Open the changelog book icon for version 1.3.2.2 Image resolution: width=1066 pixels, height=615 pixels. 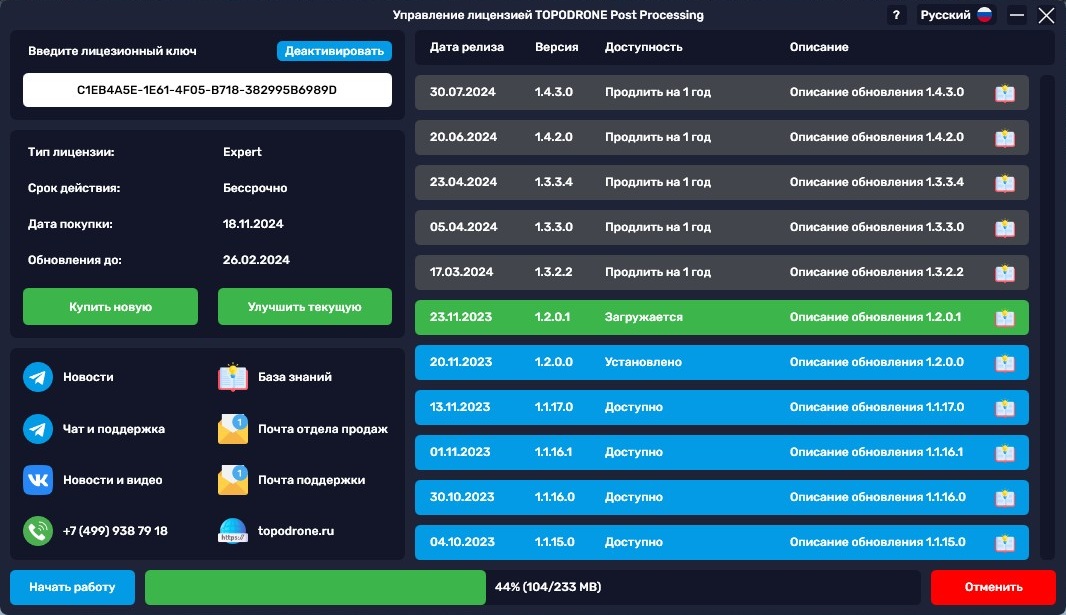point(1005,273)
